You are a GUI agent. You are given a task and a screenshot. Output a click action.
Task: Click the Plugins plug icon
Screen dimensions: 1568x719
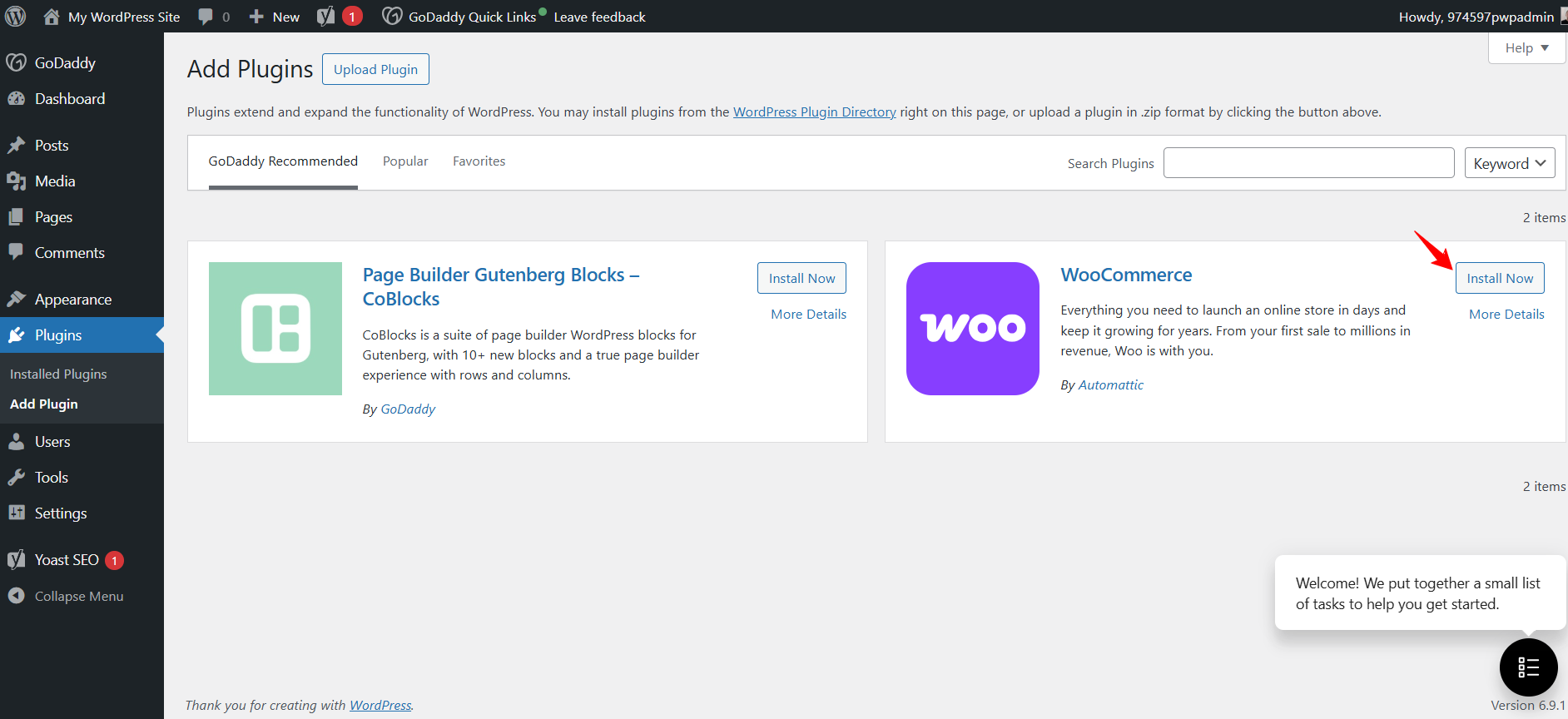point(16,335)
